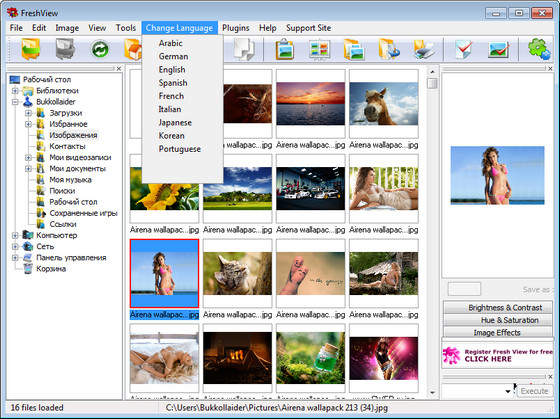Image resolution: width=560 pixels, height=419 pixels.
Task: Open the File menu
Action: (x=16, y=28)
